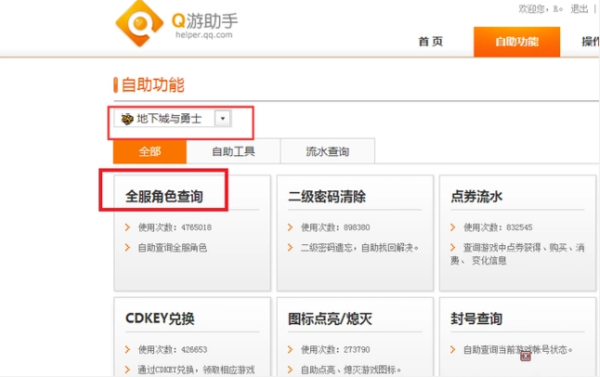Viewport: 600px width, 377px height.
Task: Click the text 自助查询全服角色
Action: pyautogui.click(x=172, y=248)
